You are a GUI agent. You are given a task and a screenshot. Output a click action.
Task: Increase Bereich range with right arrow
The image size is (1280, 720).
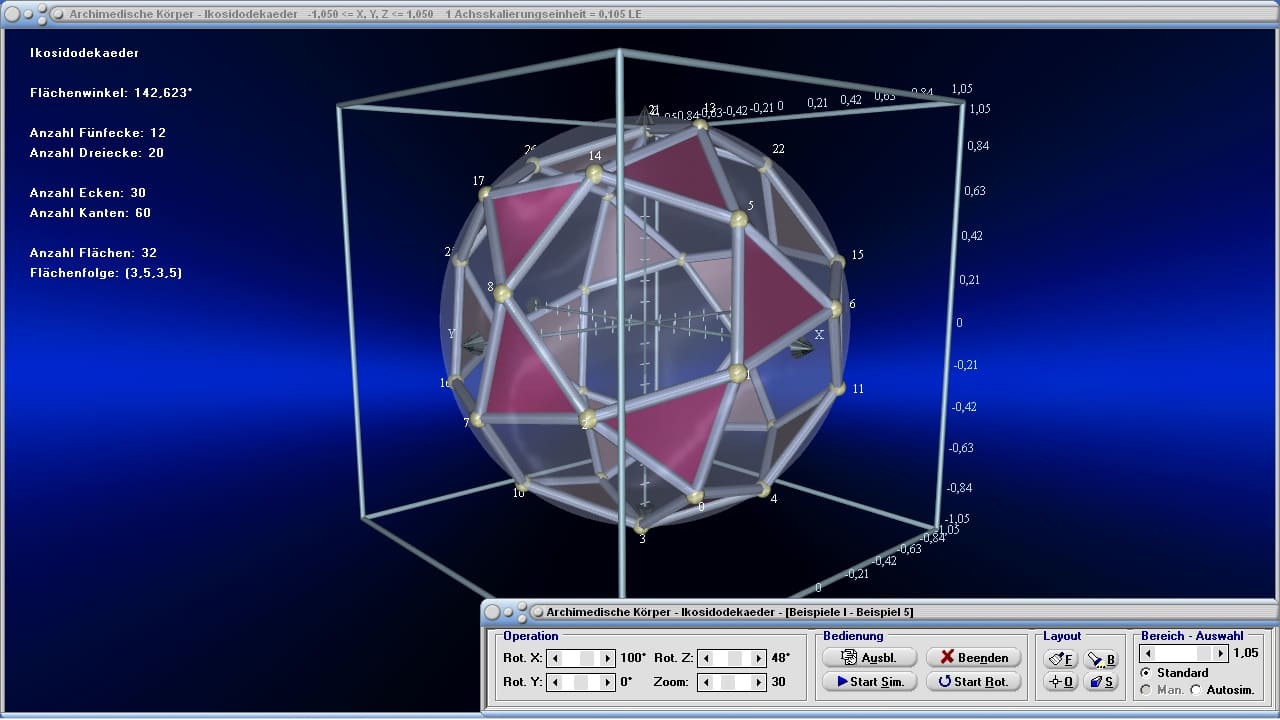[x=1220, y=653]
